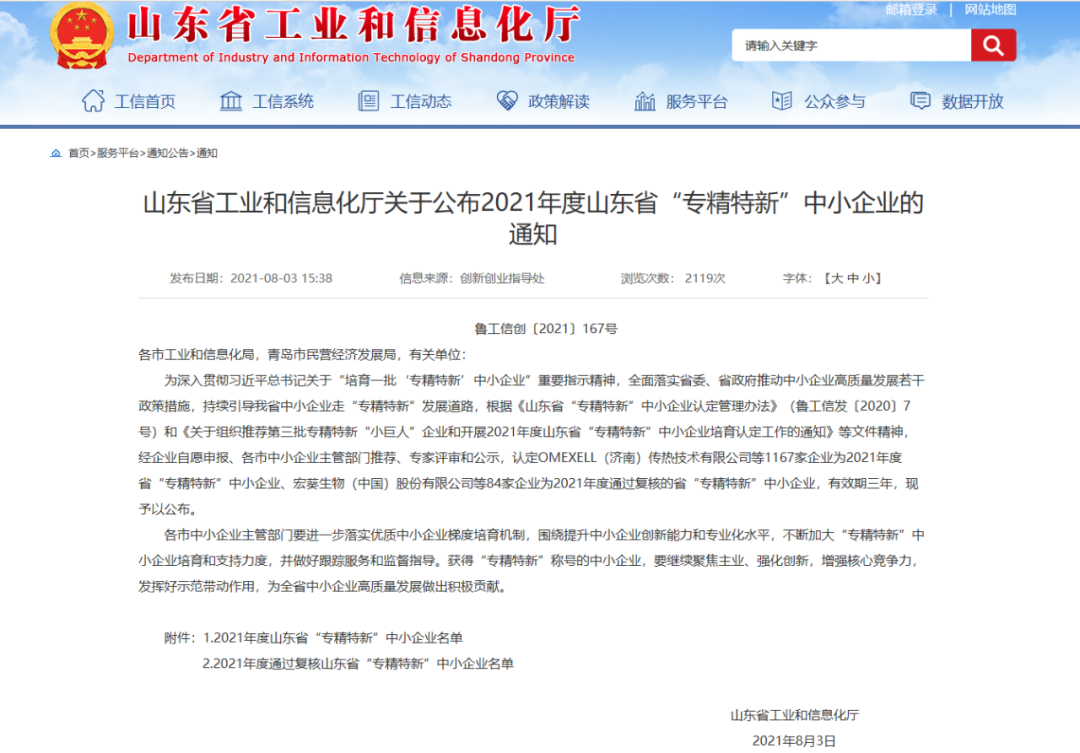1080x753 pixels.
Task: Click the chart icon beside 服务平台
Action: [x=645, y=101]
